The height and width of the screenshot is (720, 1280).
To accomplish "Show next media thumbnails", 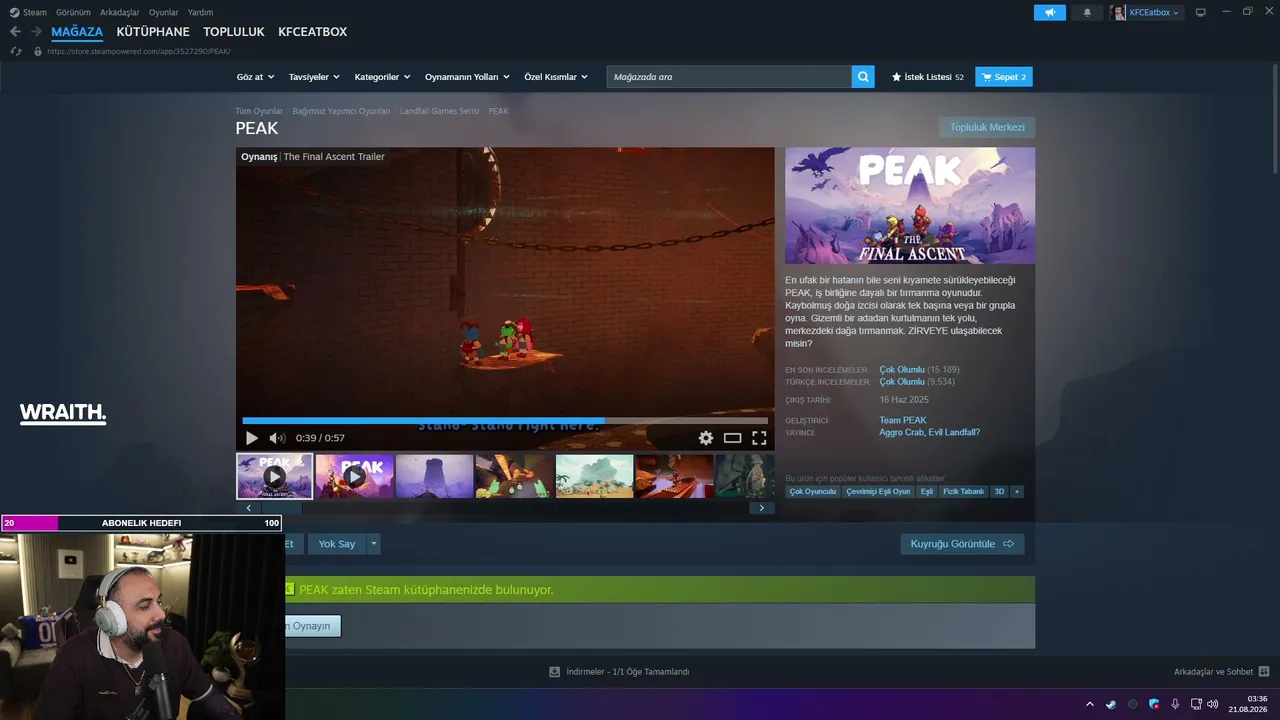I will click(762, 508).
